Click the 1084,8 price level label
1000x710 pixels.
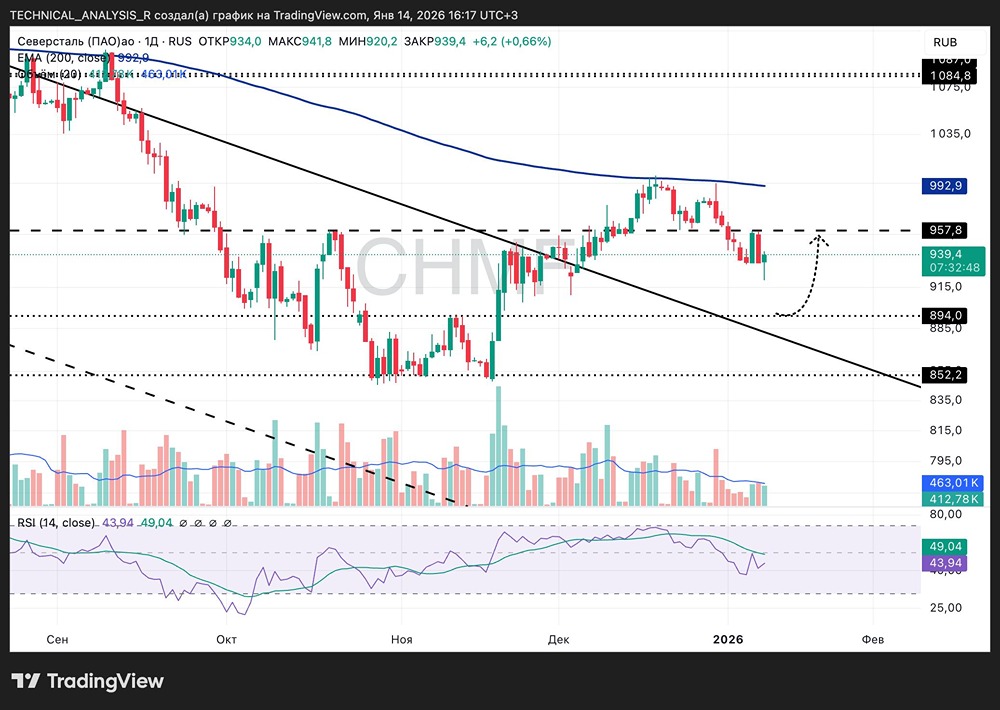[x=950, y=76]
